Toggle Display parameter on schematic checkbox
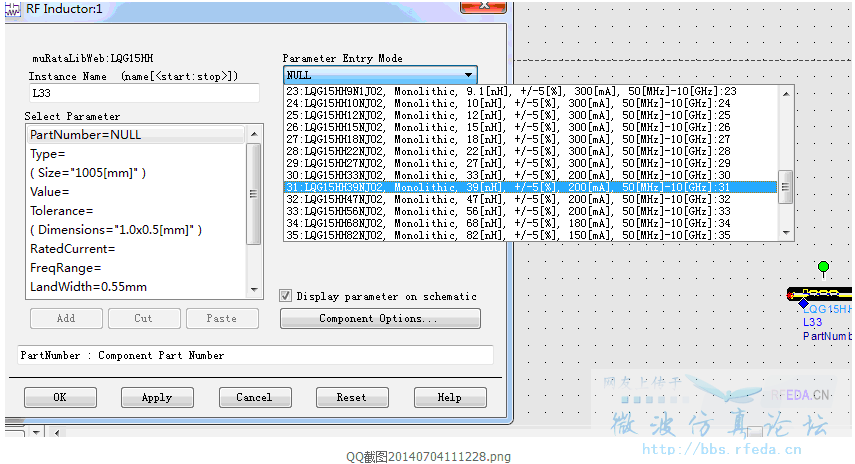Image resolution: width=855 pixels, height=464 pixels. (285, 296)
